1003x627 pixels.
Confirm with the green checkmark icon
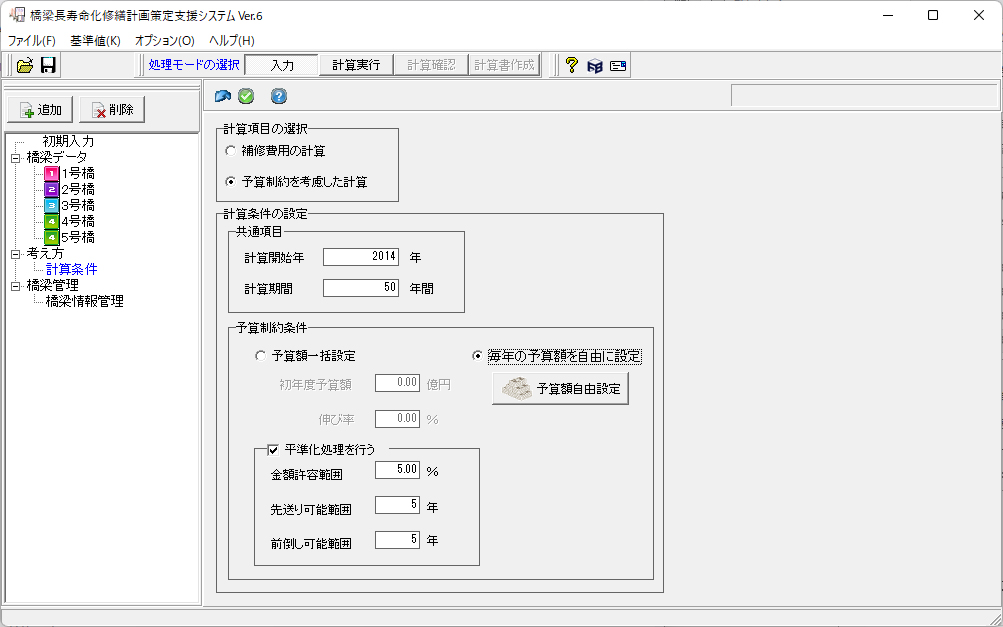pyautogui.click(x=246, y=97)
